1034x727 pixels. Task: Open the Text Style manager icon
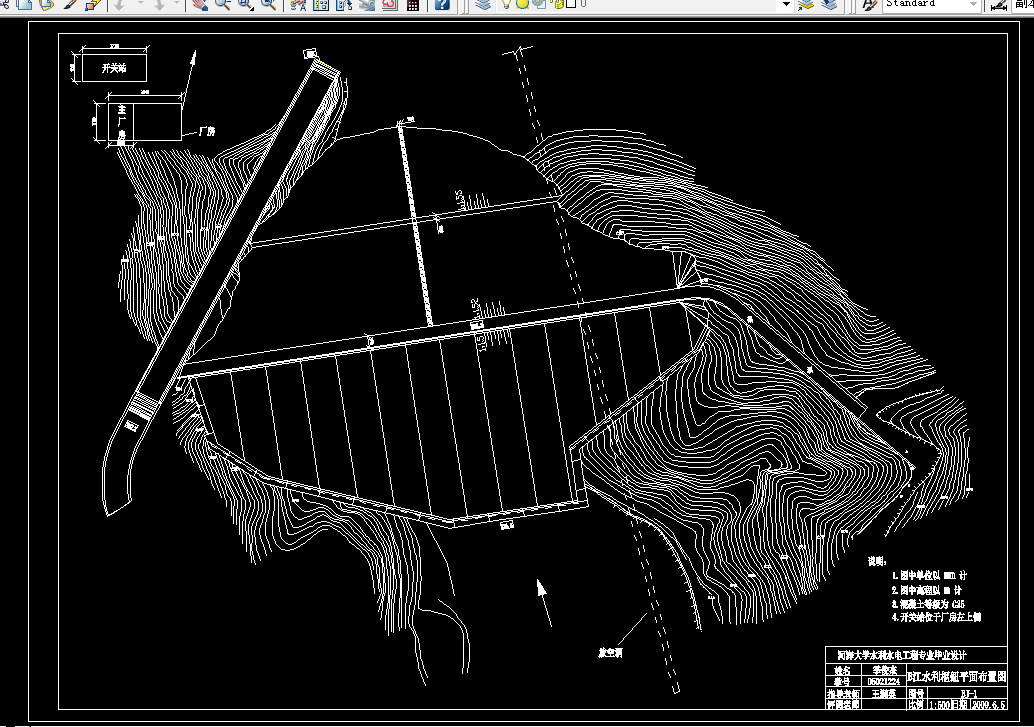(869, 5)
